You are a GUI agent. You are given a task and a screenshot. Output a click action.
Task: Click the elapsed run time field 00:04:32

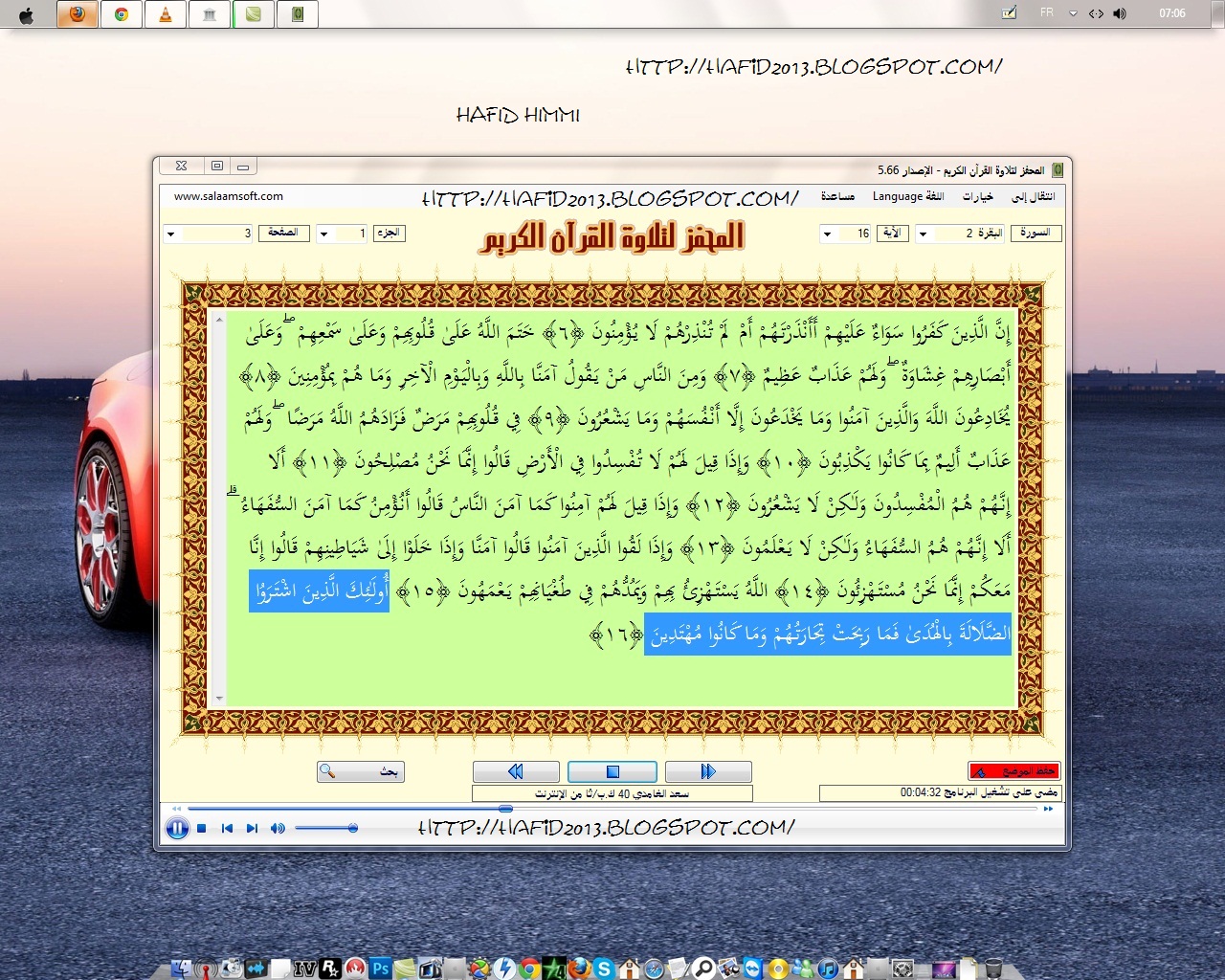point(941,792)
